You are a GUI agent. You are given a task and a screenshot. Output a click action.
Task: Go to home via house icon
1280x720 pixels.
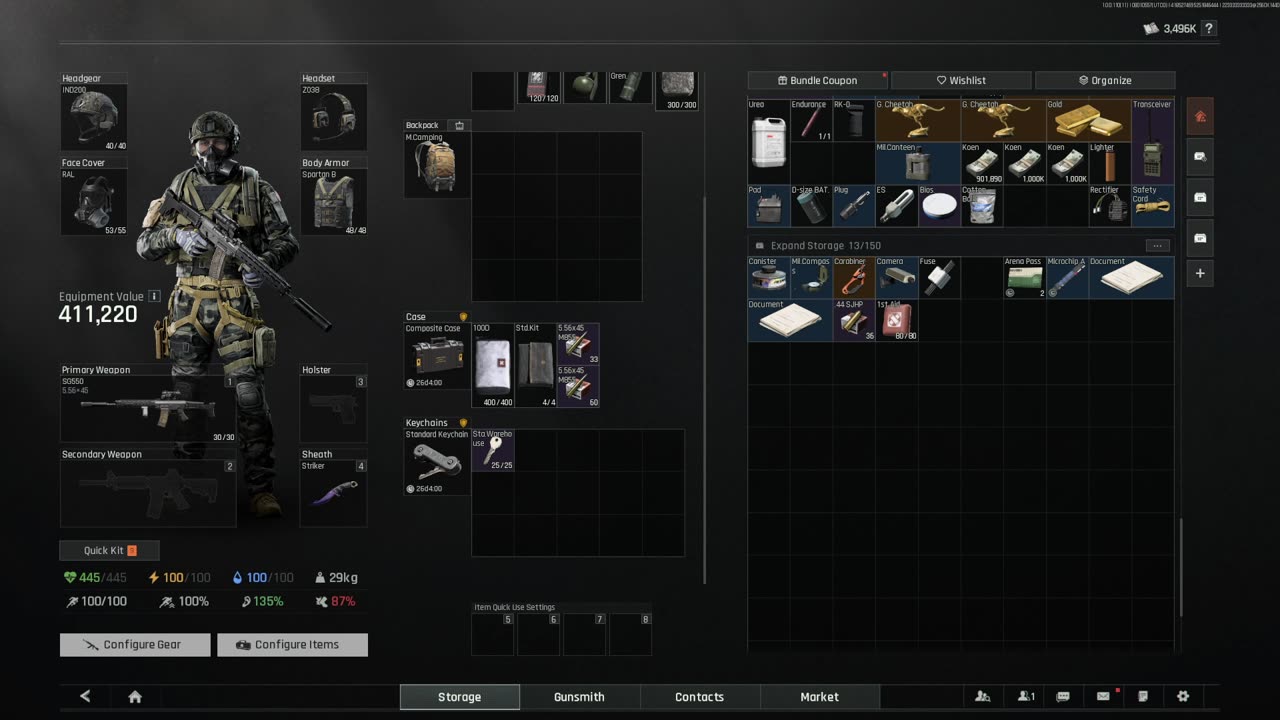coord(135,697)
